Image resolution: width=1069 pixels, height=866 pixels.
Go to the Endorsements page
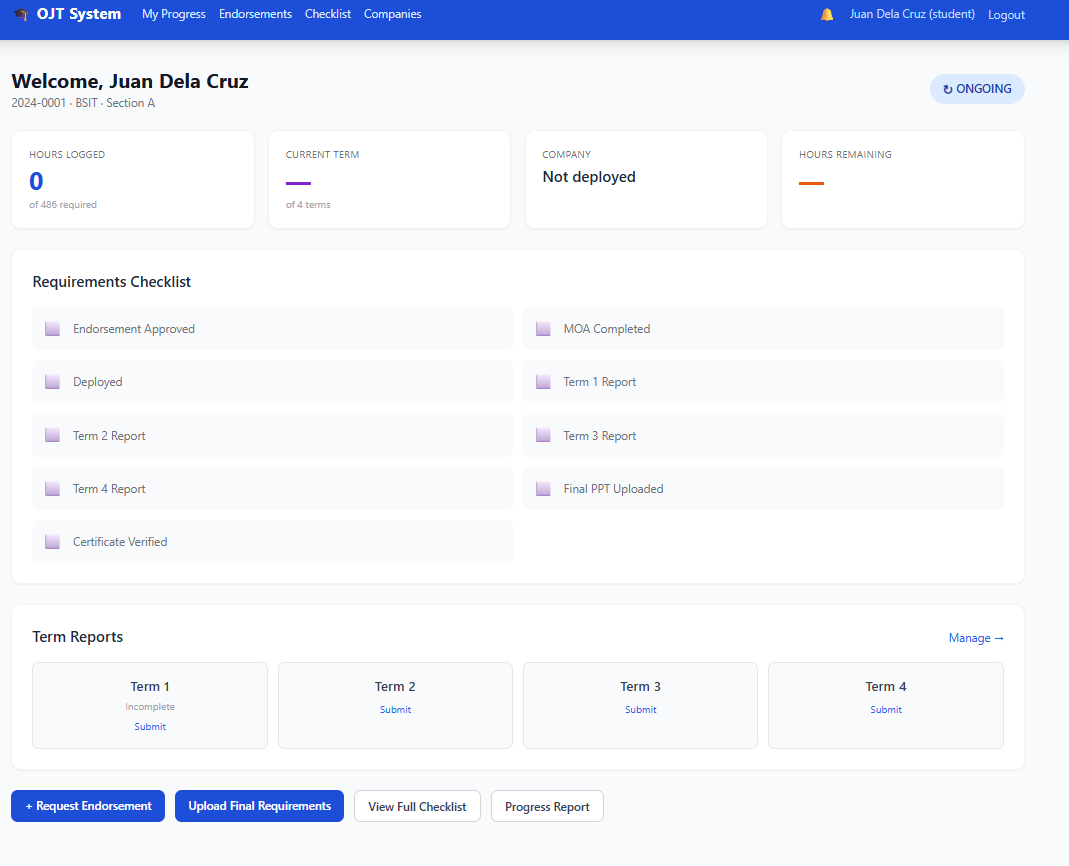(x=255, y=14)
